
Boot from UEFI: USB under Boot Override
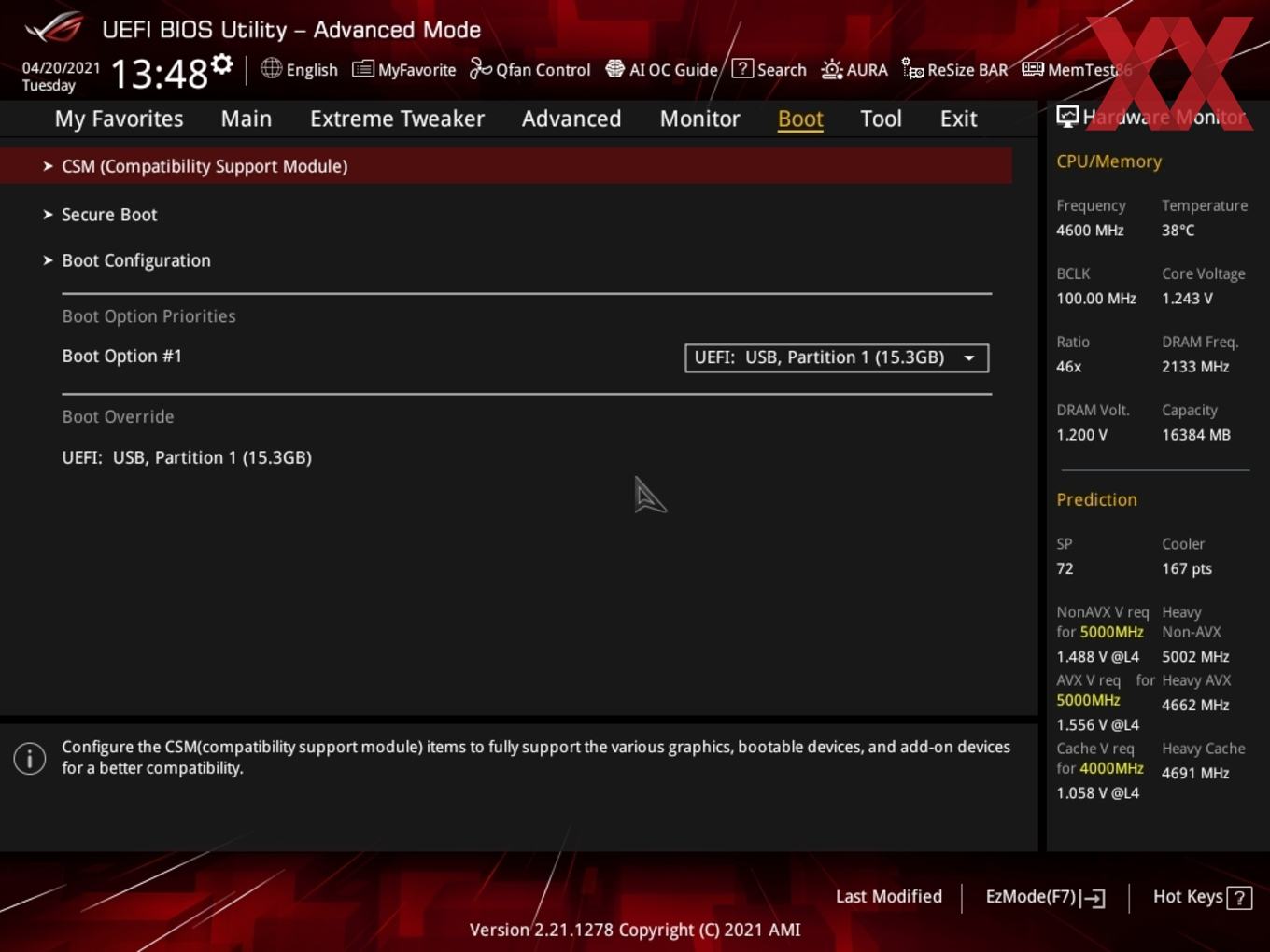pyautogui.click(x=187, y=457)
